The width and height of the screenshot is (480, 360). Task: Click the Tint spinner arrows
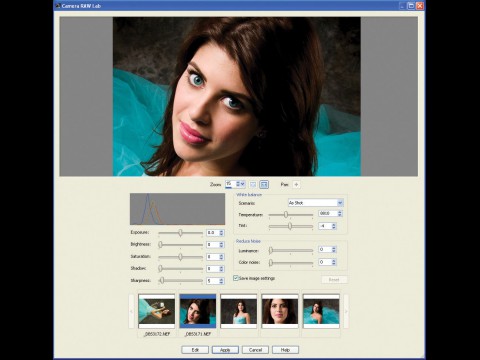[334, 226]
